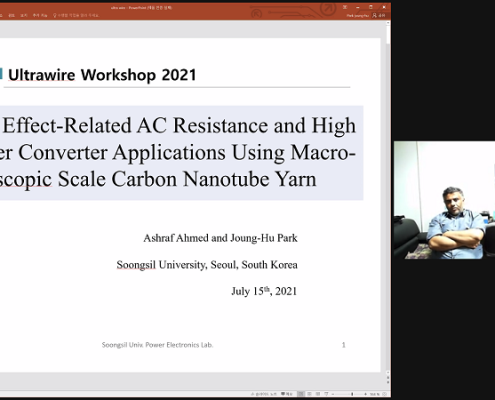Go to previous slide arrow on scrollbar
This screenshot has width=495, height=400.
388,378
